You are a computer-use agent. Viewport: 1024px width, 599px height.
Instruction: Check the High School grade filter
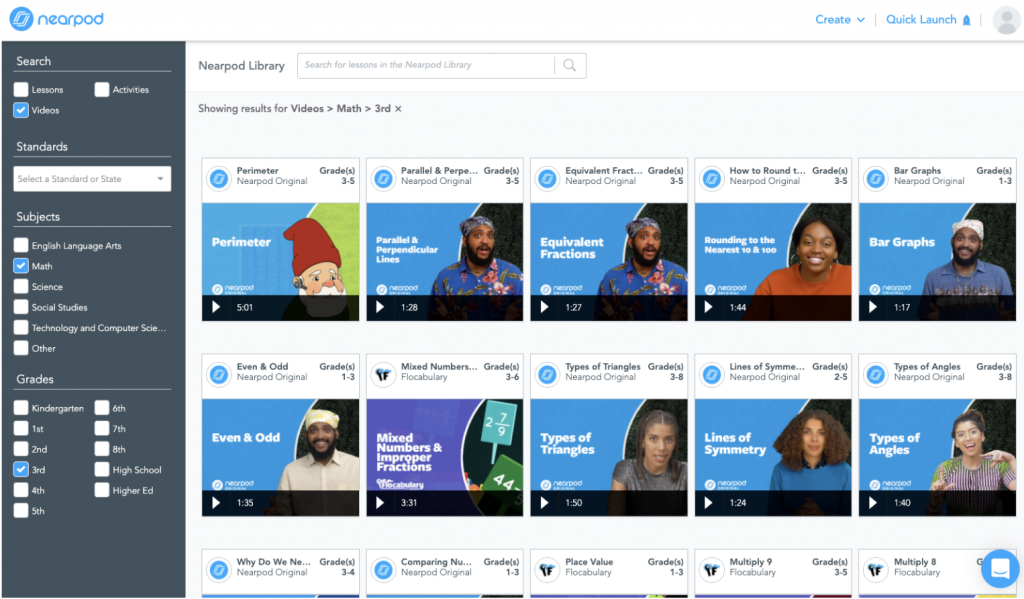pyautogui.click(x=102, y=469)
